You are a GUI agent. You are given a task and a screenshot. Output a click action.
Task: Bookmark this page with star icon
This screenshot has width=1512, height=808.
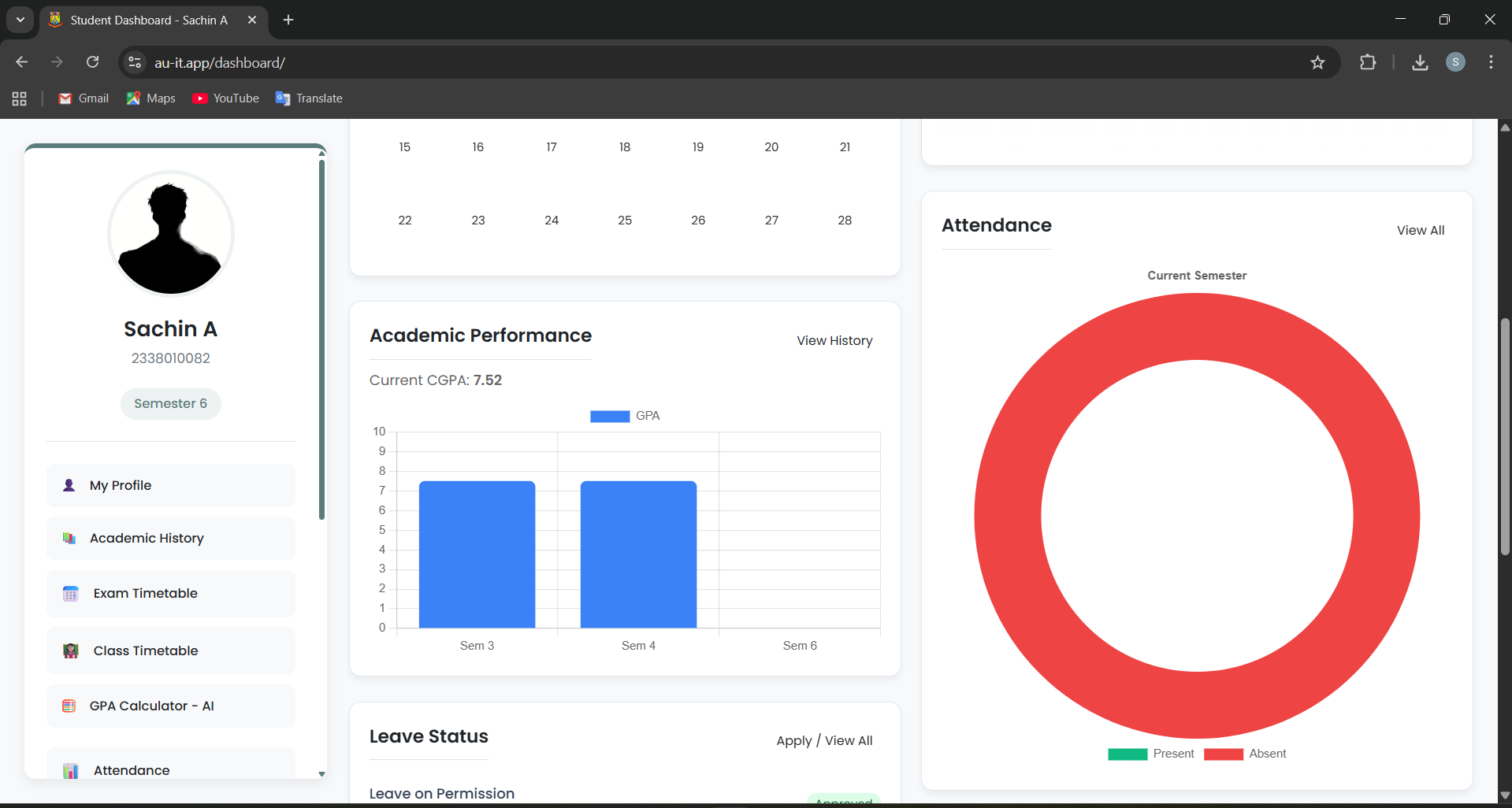coord(1317,62)
